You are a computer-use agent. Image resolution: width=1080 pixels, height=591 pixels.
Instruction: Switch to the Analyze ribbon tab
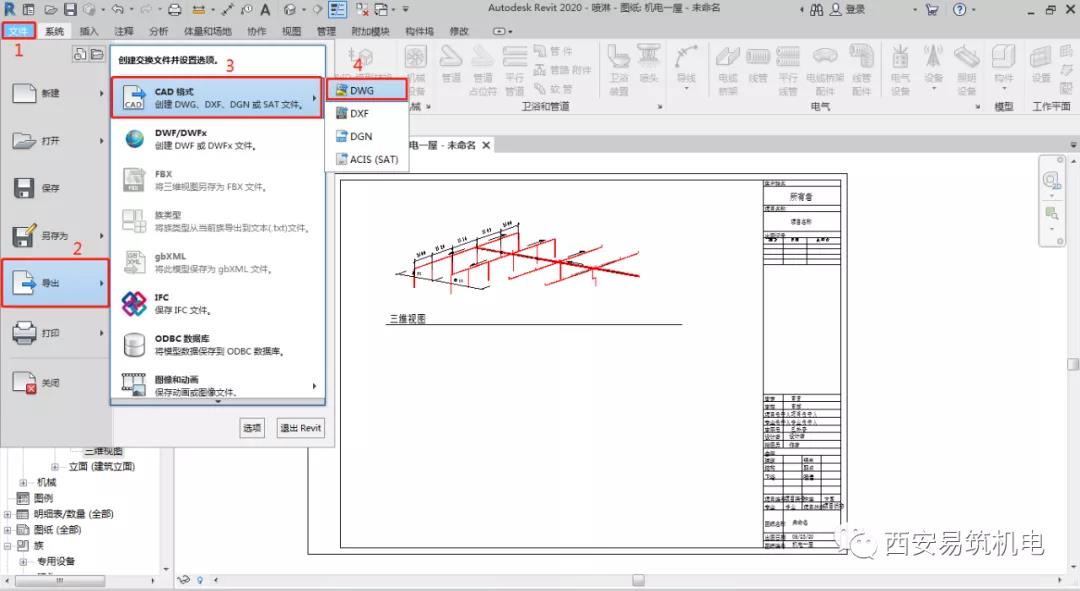[158, 31]
